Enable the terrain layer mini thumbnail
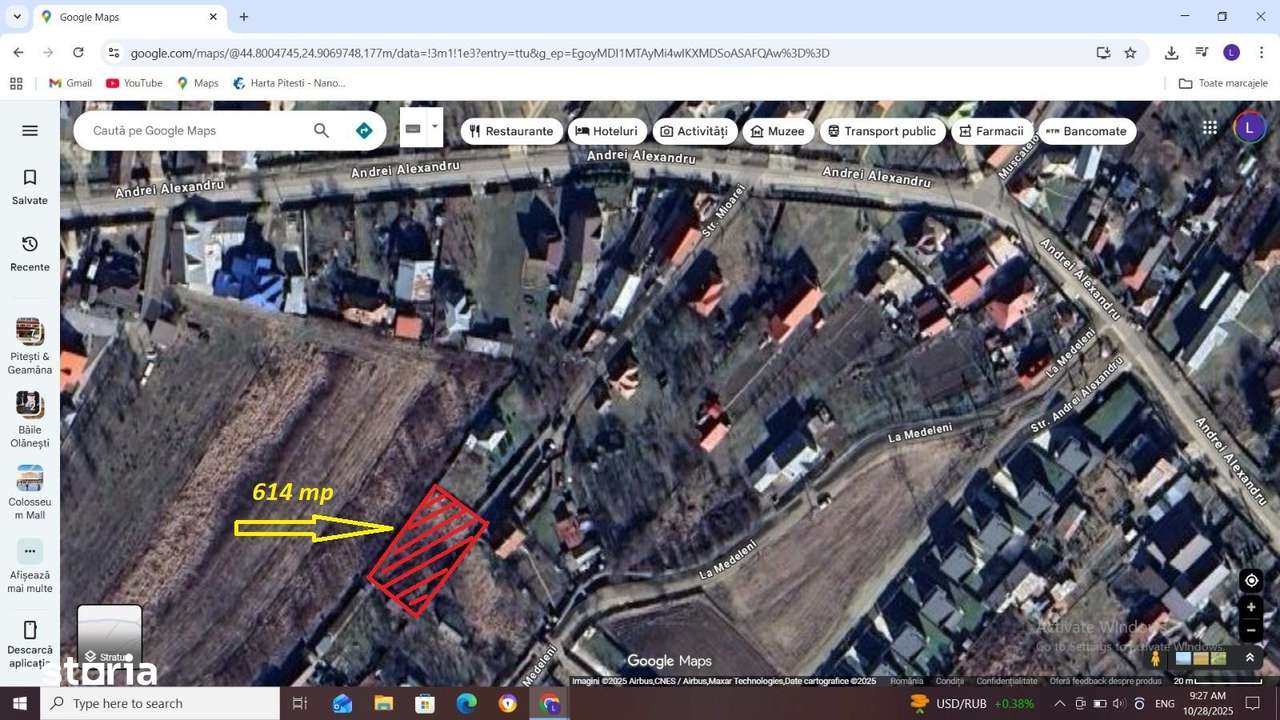Image resolution: width=1280 pixels, height=720 pixels. click(x=1217, y=657)
